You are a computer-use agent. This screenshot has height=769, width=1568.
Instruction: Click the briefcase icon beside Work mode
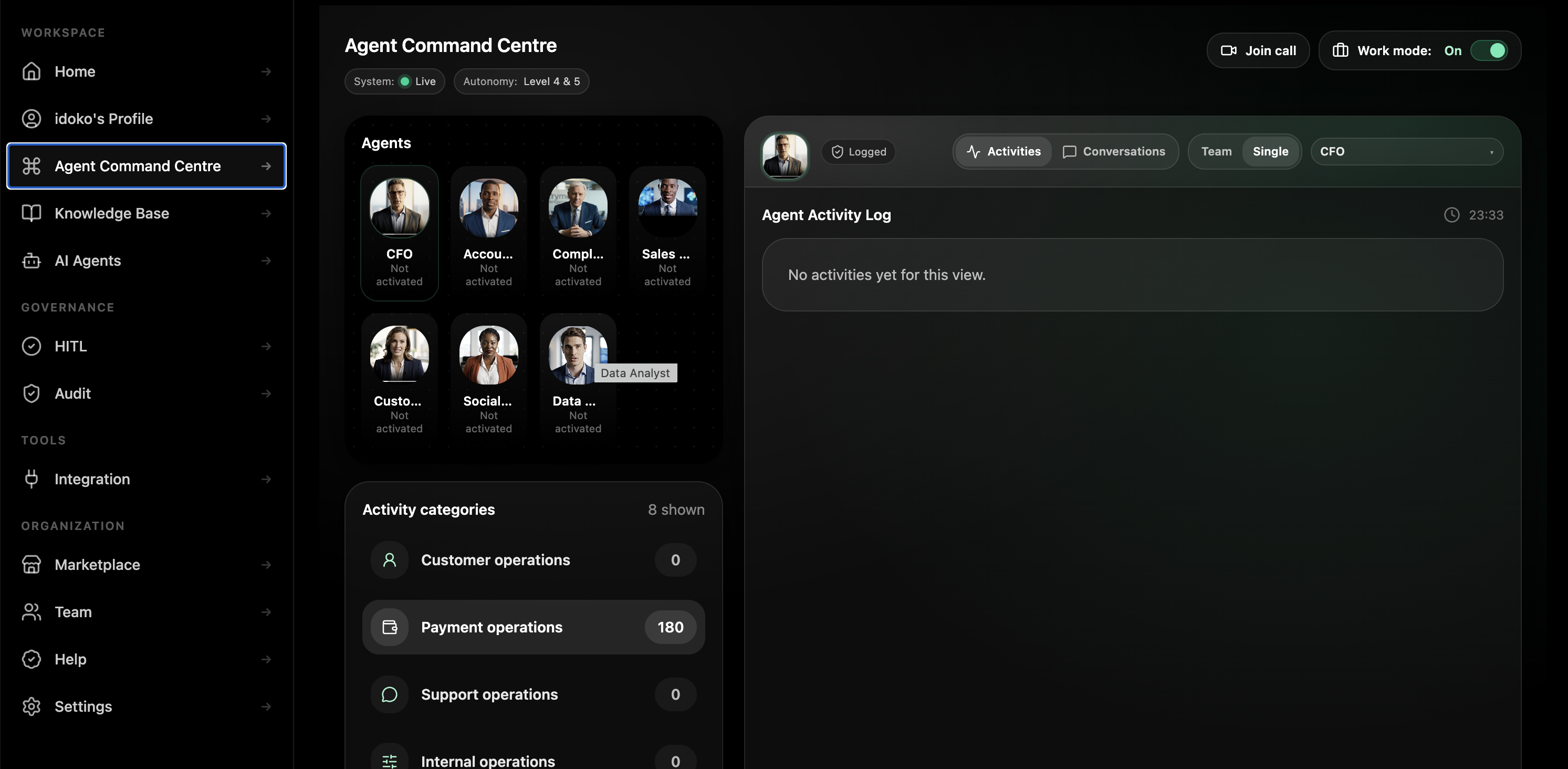point(1340,50)
